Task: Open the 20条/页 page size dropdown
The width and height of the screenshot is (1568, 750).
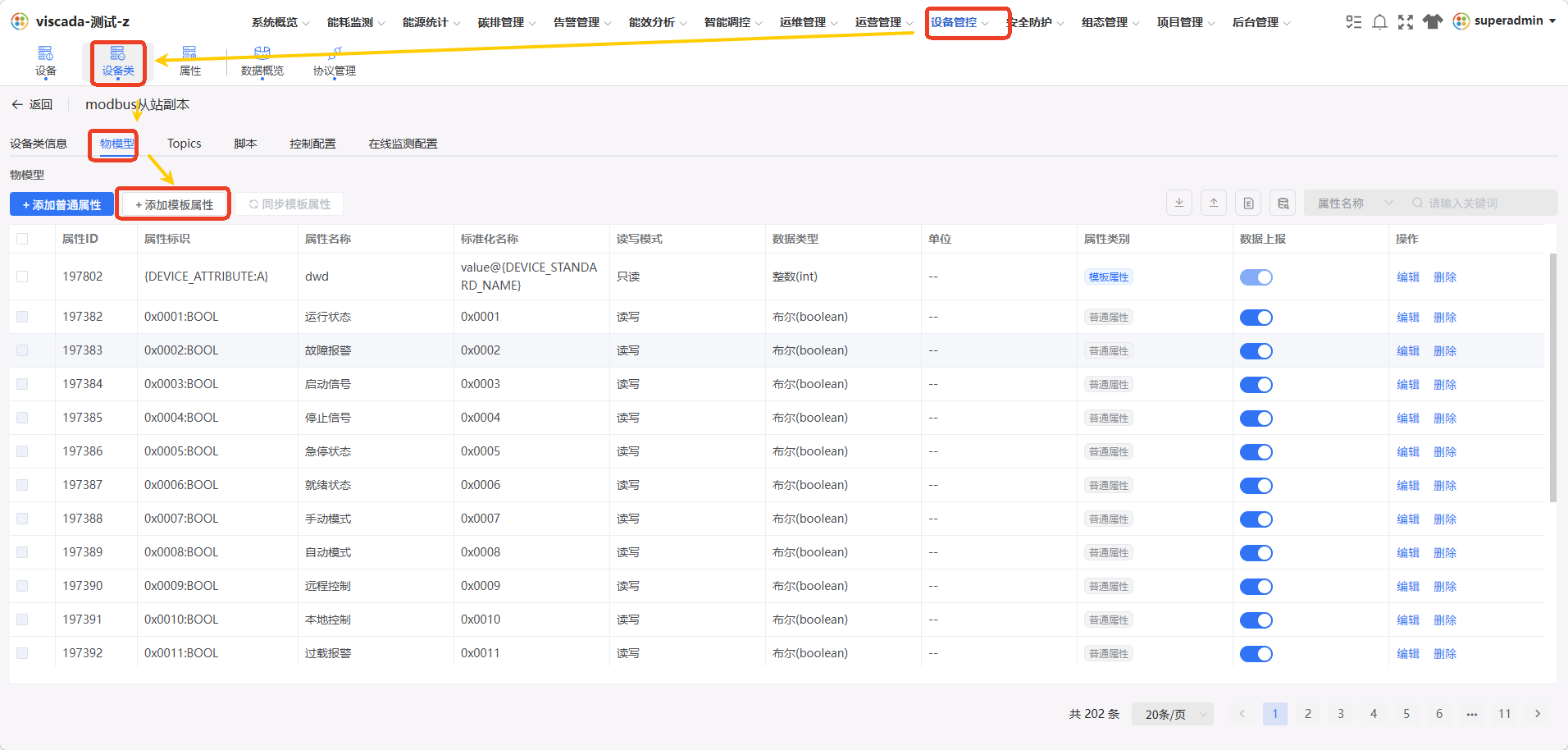Action: point(1172,714)
